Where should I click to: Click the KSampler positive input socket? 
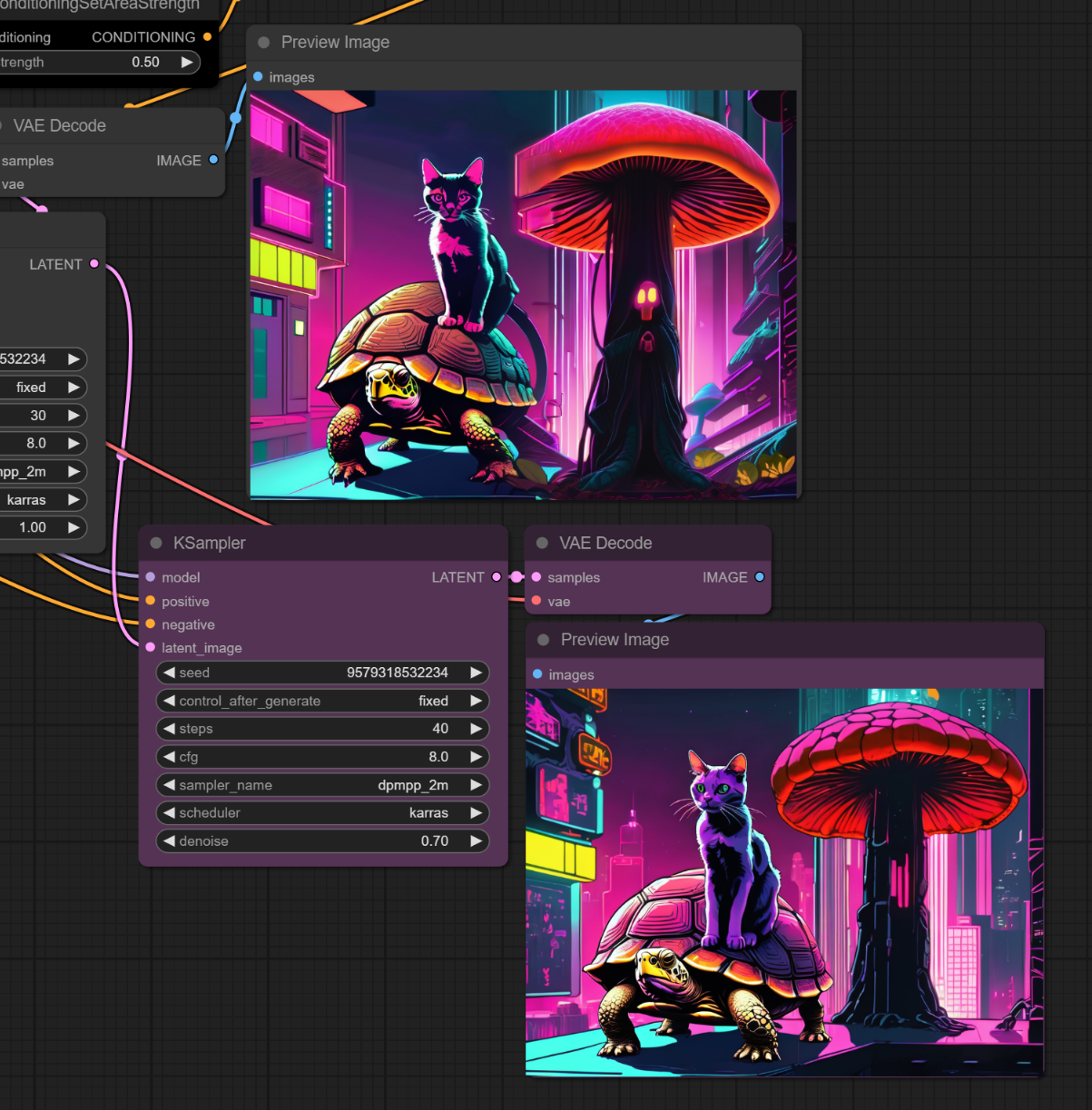(x=151, y=601)
